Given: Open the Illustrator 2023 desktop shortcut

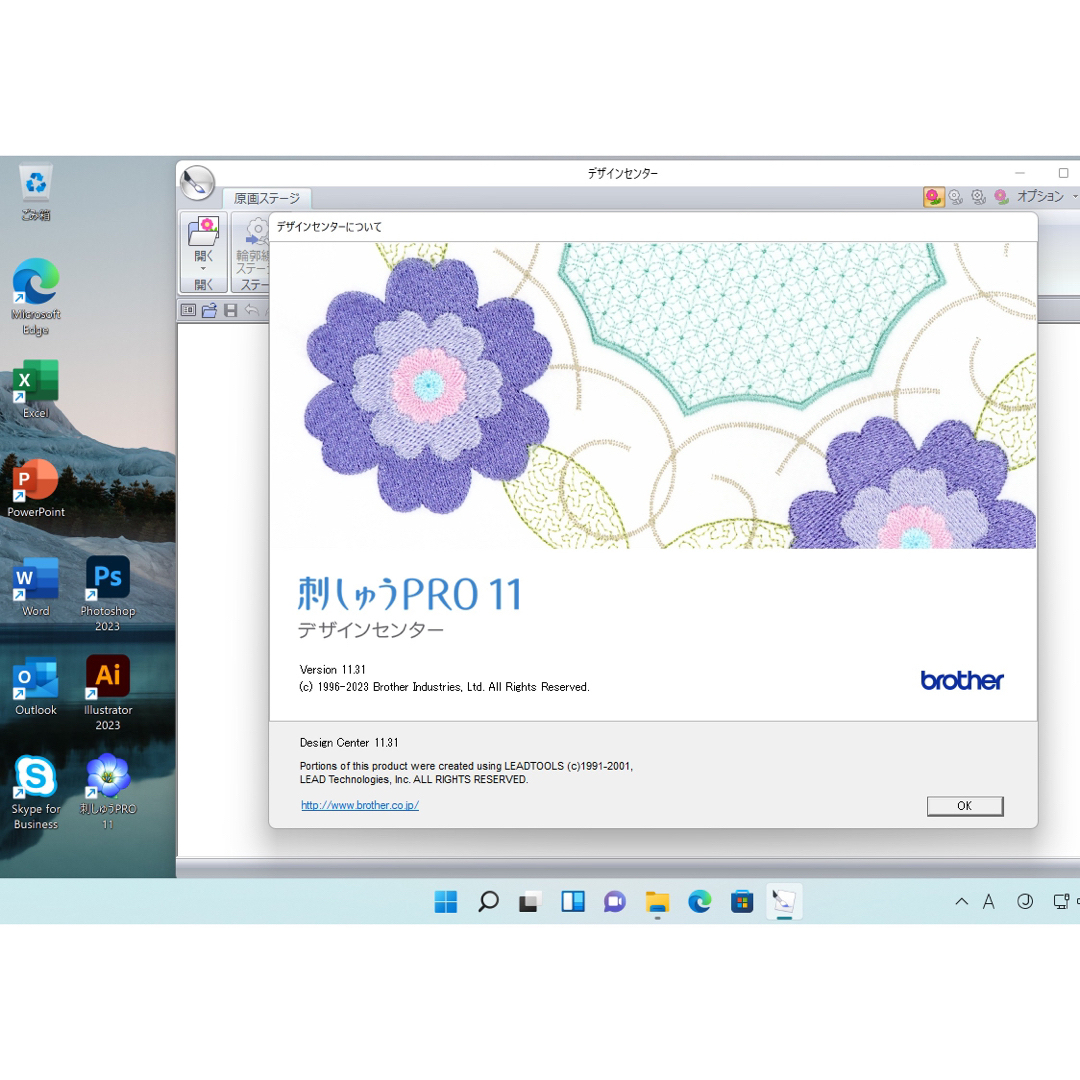Looking at the screenshot, I should 107,693.
